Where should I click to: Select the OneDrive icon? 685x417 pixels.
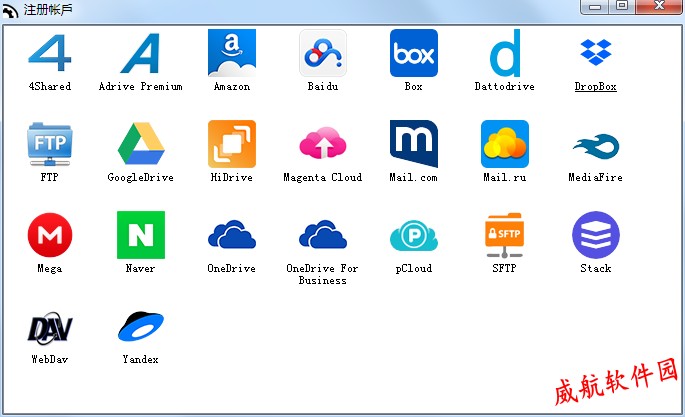[x=232, y=234]
